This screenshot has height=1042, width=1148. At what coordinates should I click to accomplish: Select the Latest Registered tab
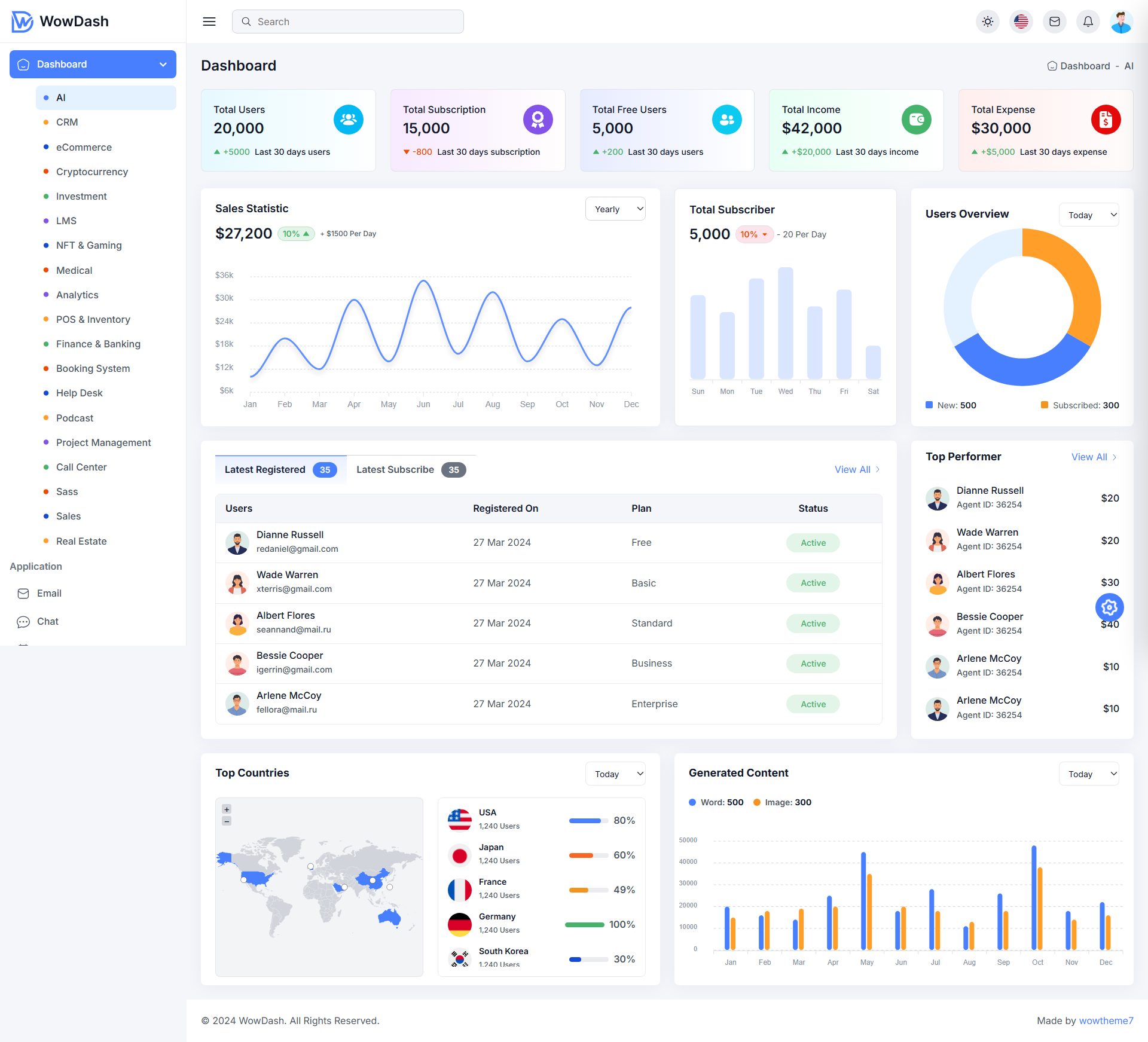[x=280, y=469]
